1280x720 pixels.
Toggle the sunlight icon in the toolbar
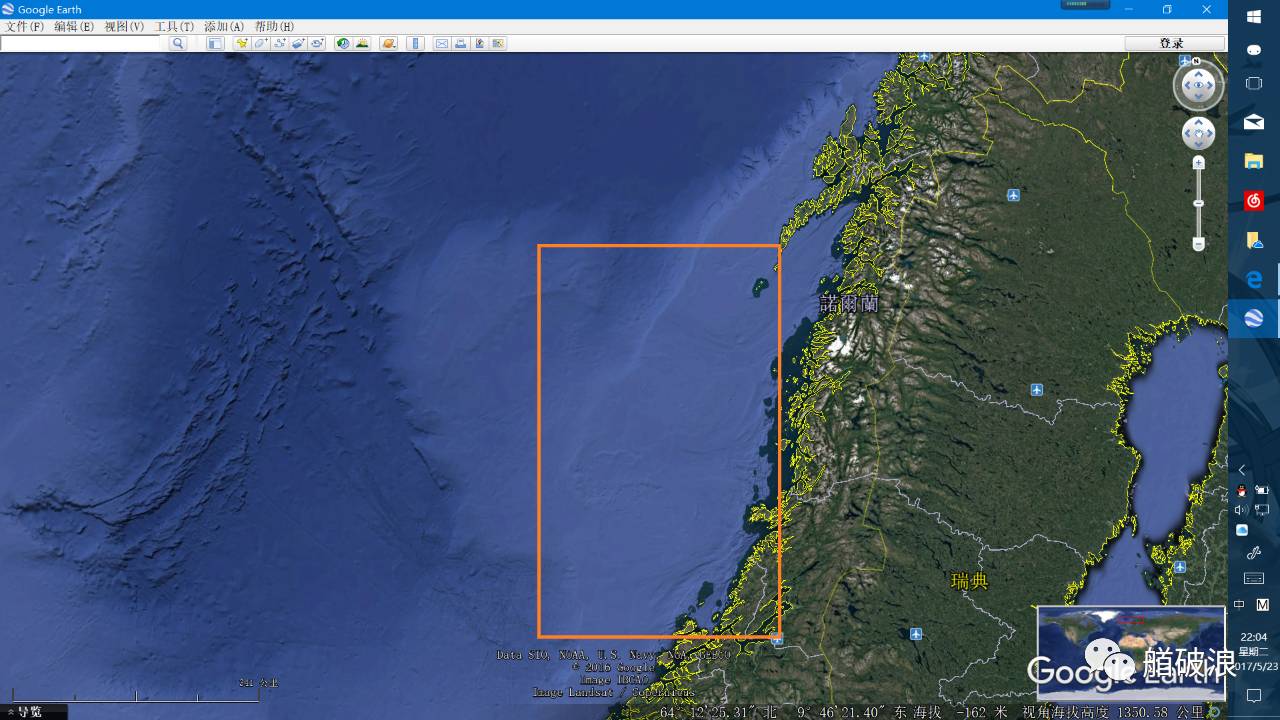click(362, 43)
